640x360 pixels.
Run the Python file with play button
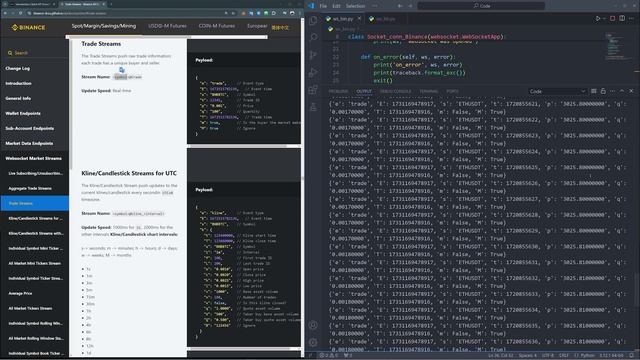[598, 19]
